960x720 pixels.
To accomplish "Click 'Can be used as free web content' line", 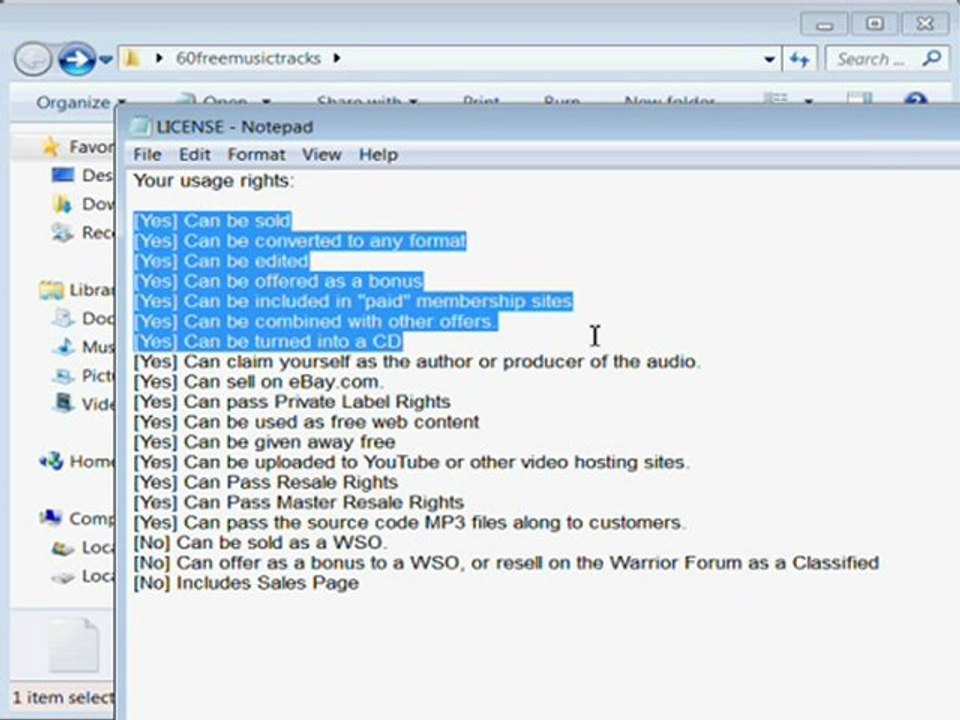I will tap(306, 422).
